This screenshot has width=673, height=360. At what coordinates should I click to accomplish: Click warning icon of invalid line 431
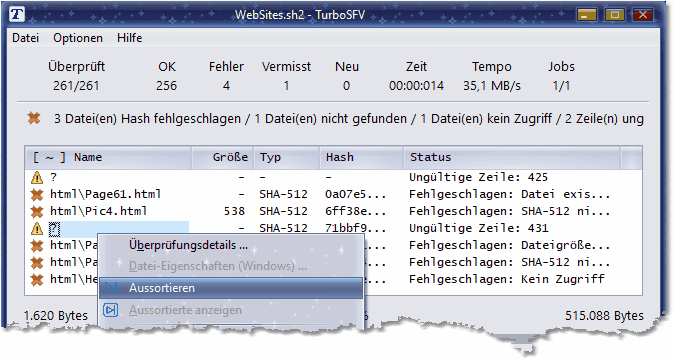click(x=37, y=229)
